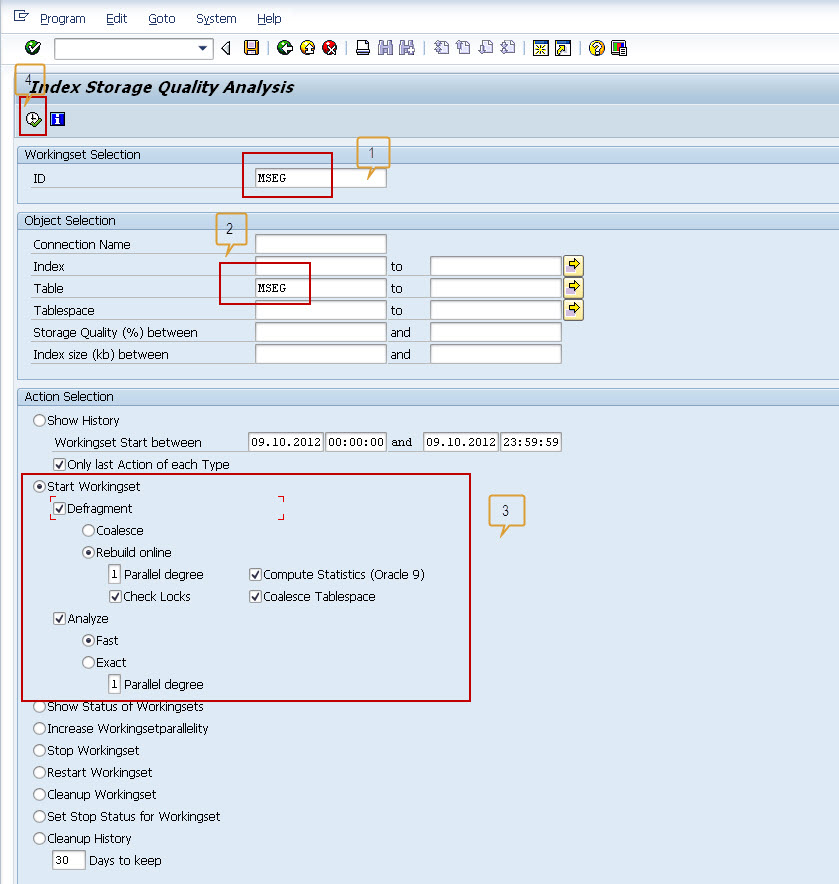
Task: Open the Program menu
Action: coord(62,18)
